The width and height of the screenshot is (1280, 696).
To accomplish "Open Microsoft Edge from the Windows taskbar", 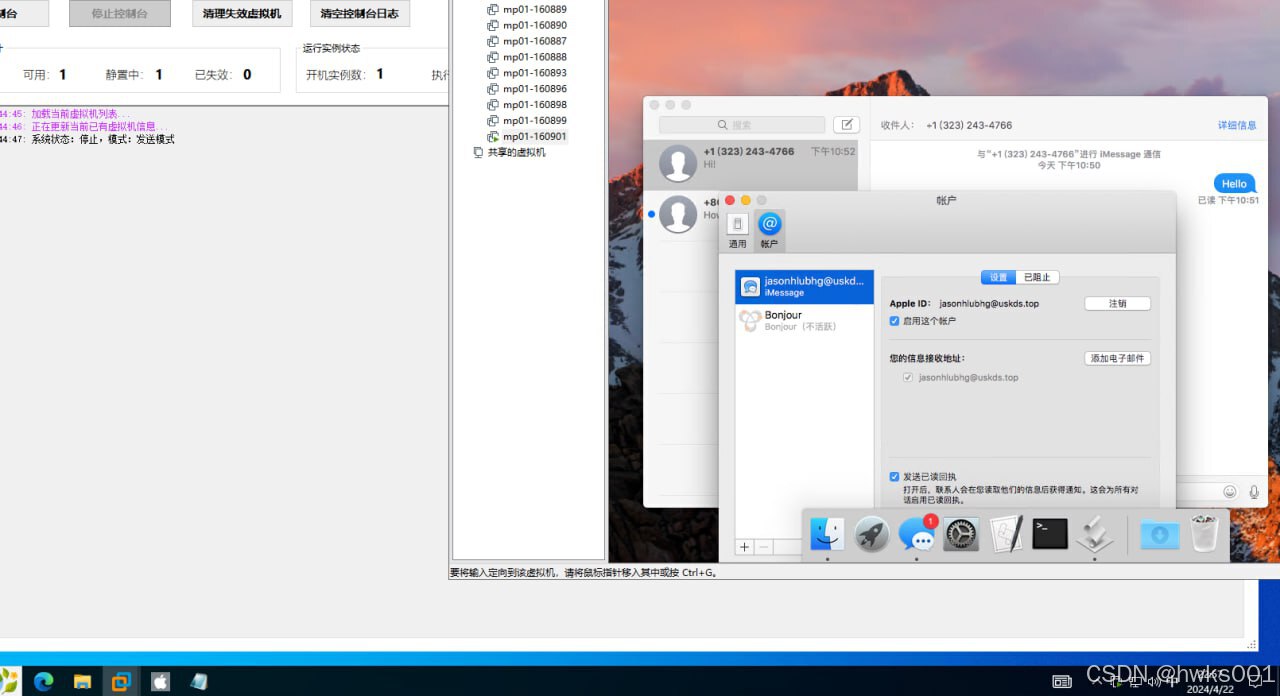I will pos(43,682).
